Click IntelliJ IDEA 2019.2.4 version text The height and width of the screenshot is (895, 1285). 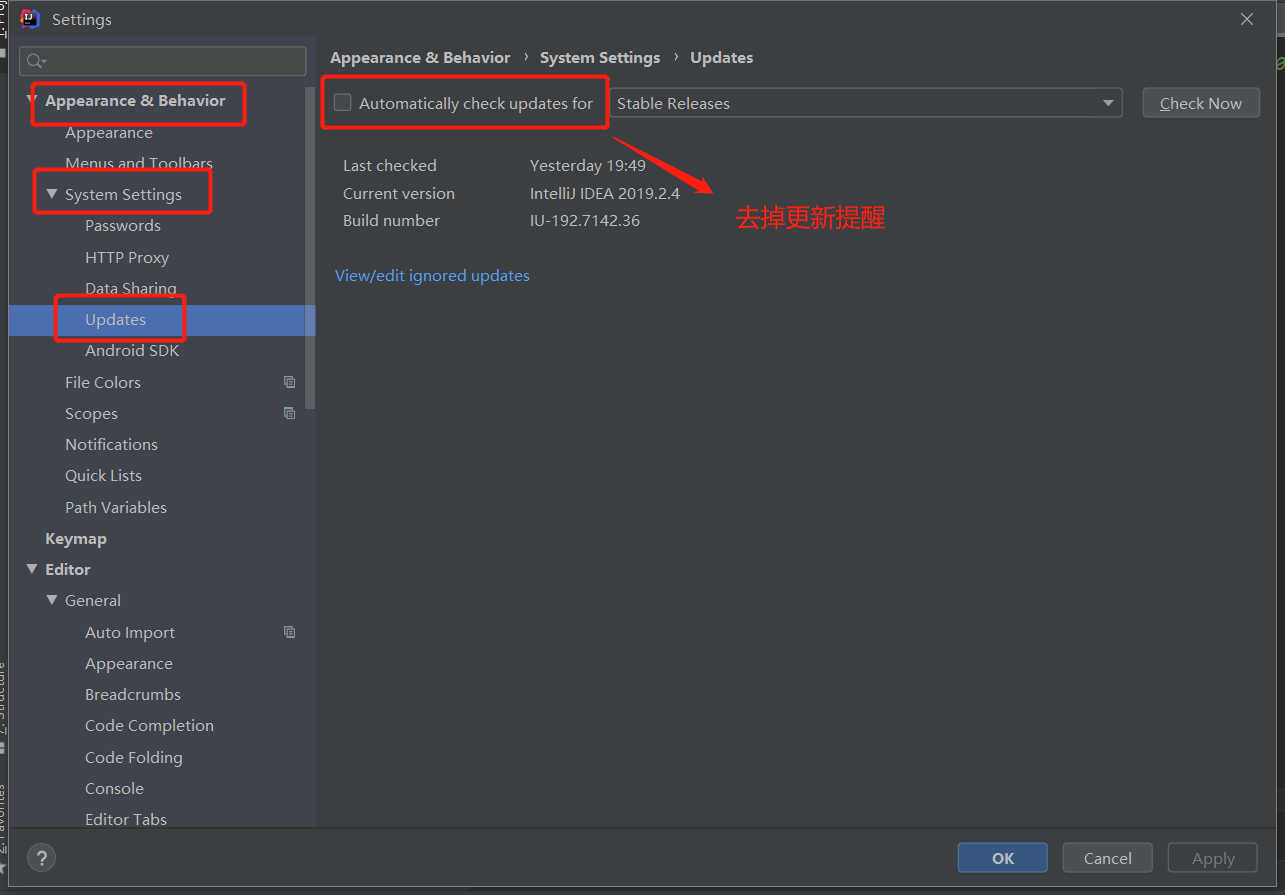[605, 193]
